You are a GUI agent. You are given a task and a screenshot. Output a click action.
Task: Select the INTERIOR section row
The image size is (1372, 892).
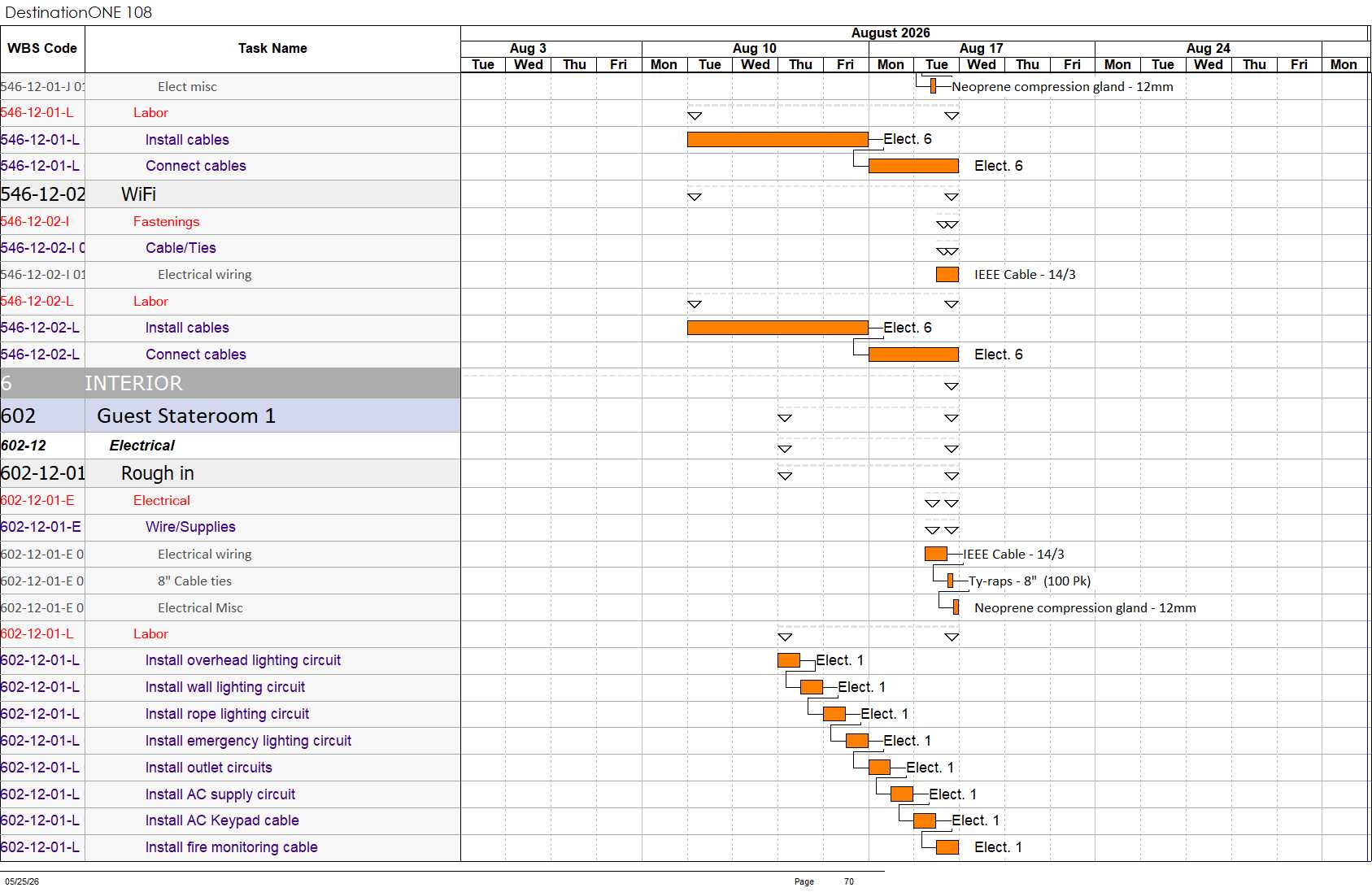[230, 383]
